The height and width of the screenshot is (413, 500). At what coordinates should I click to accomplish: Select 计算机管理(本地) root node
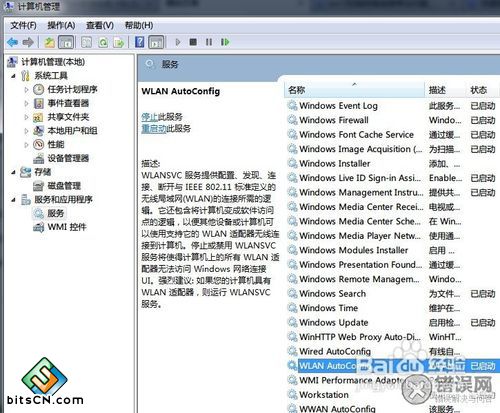[x=53, y=62]
